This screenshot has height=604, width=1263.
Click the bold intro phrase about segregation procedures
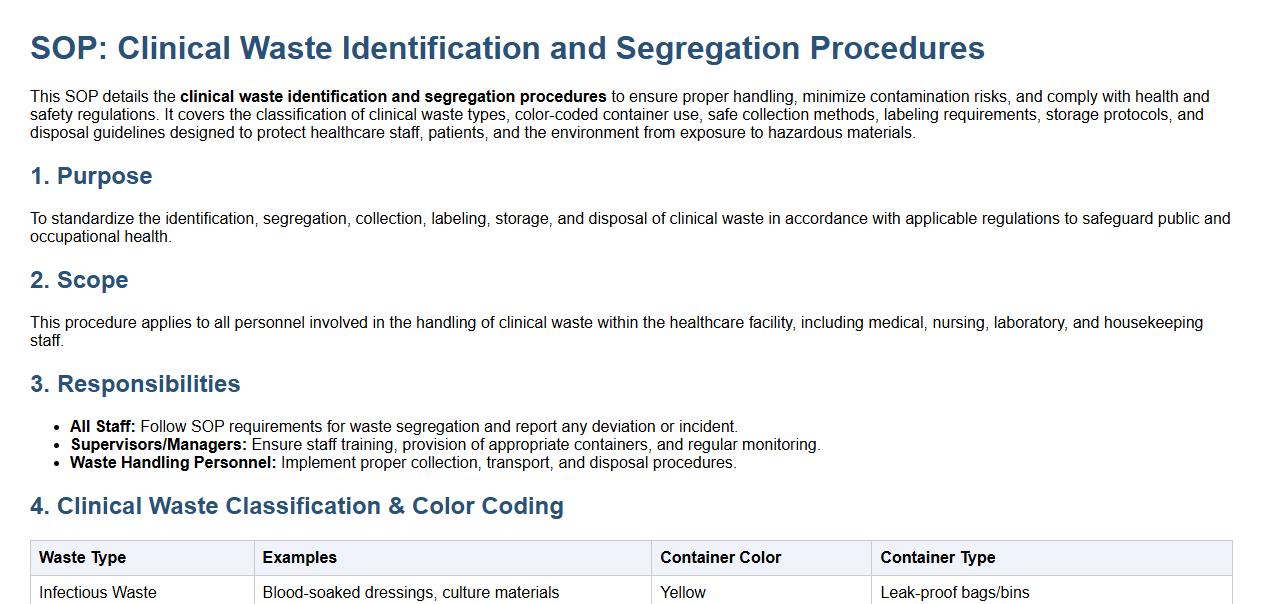(393, 97)
